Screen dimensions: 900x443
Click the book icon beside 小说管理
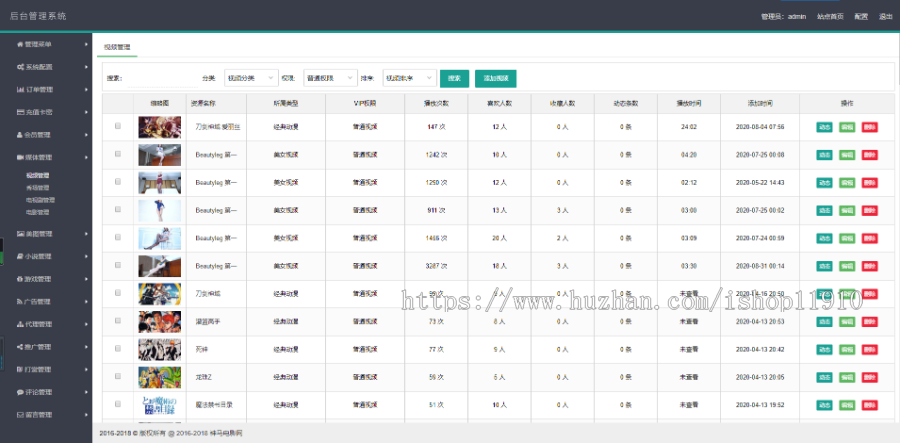pos(20,257)
